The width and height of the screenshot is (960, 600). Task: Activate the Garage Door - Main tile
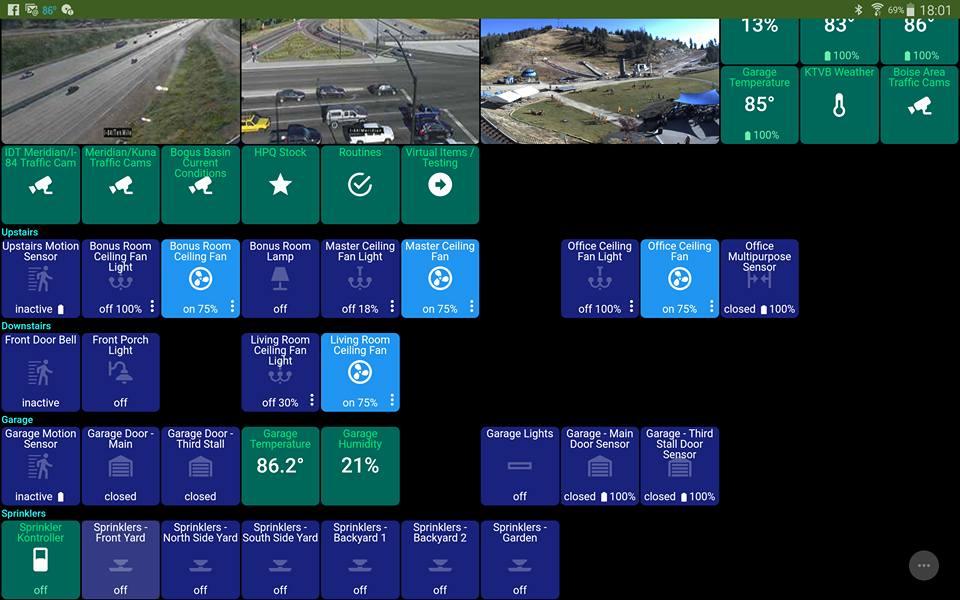(121, 466)
